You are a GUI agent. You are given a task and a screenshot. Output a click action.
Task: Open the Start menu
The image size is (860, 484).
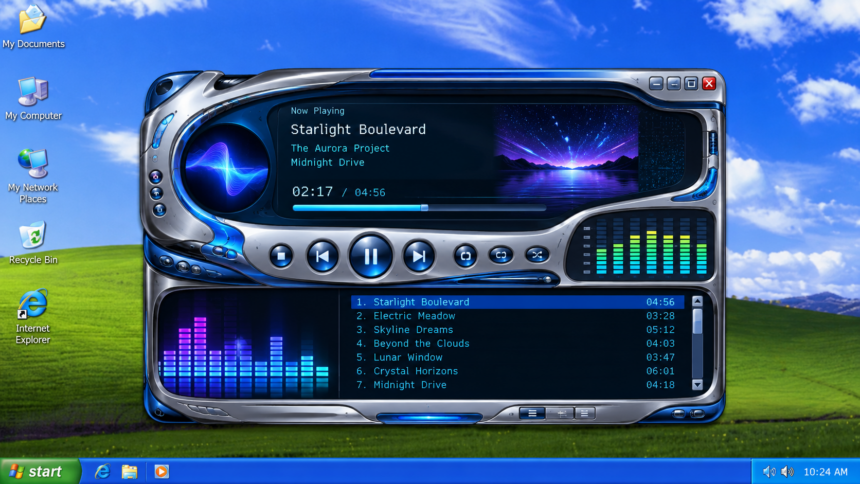[x=39, y=471]
